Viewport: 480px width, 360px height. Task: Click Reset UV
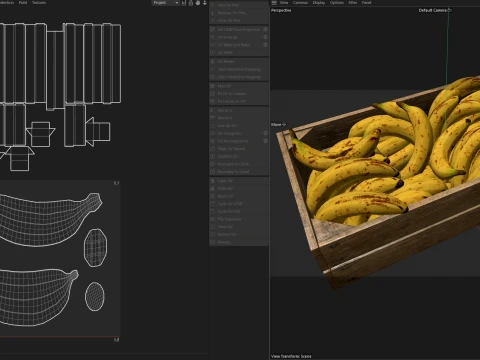click(x=239, y=196)
